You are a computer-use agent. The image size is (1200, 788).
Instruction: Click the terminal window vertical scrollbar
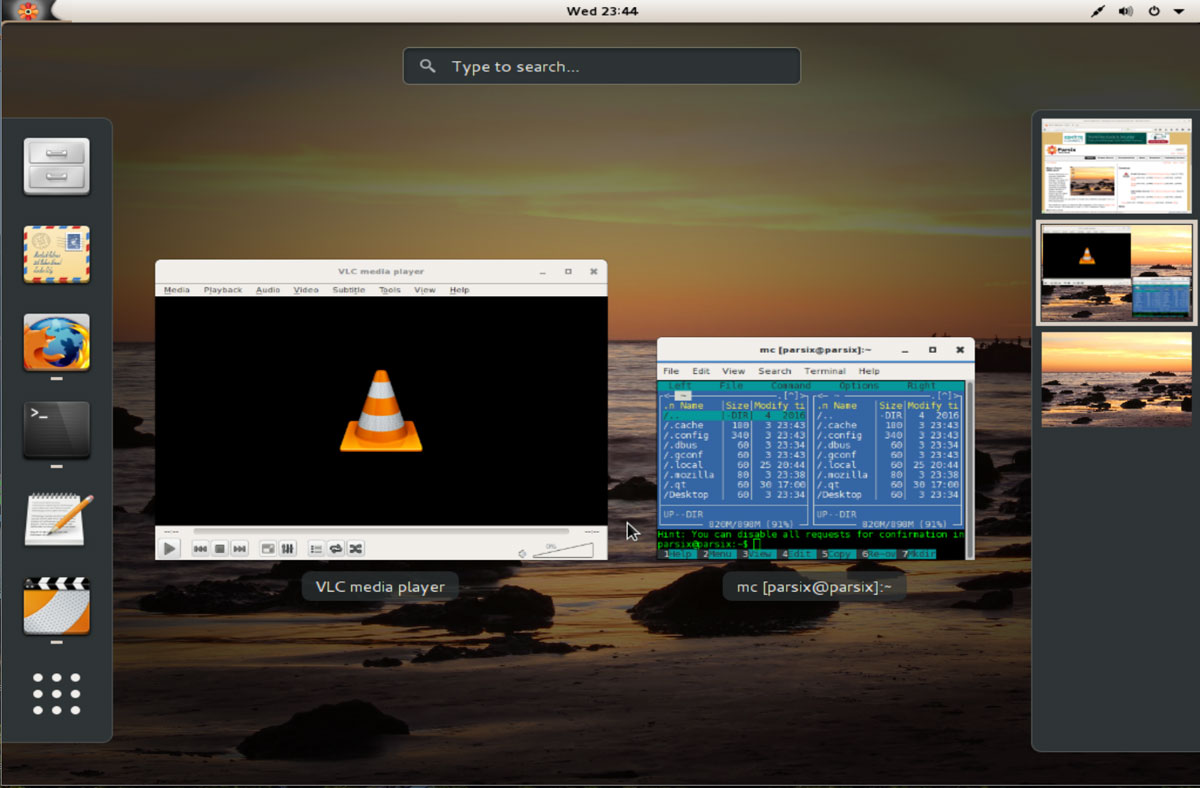tap(969, 468)
